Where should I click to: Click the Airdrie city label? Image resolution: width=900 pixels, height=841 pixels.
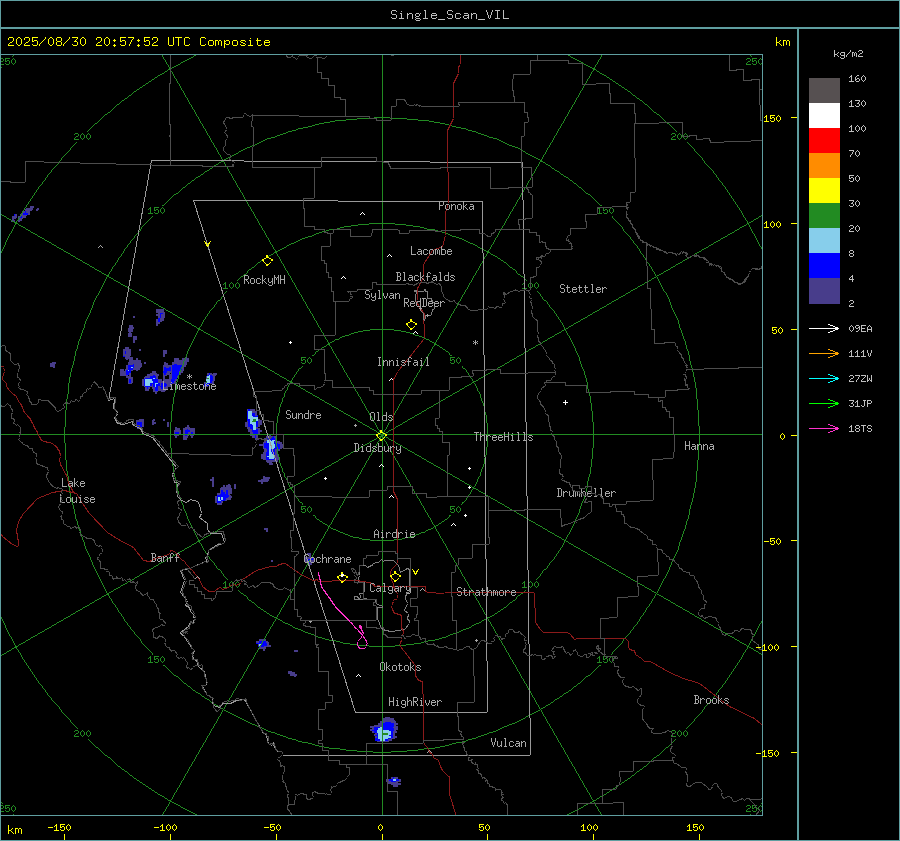point(394,534)
